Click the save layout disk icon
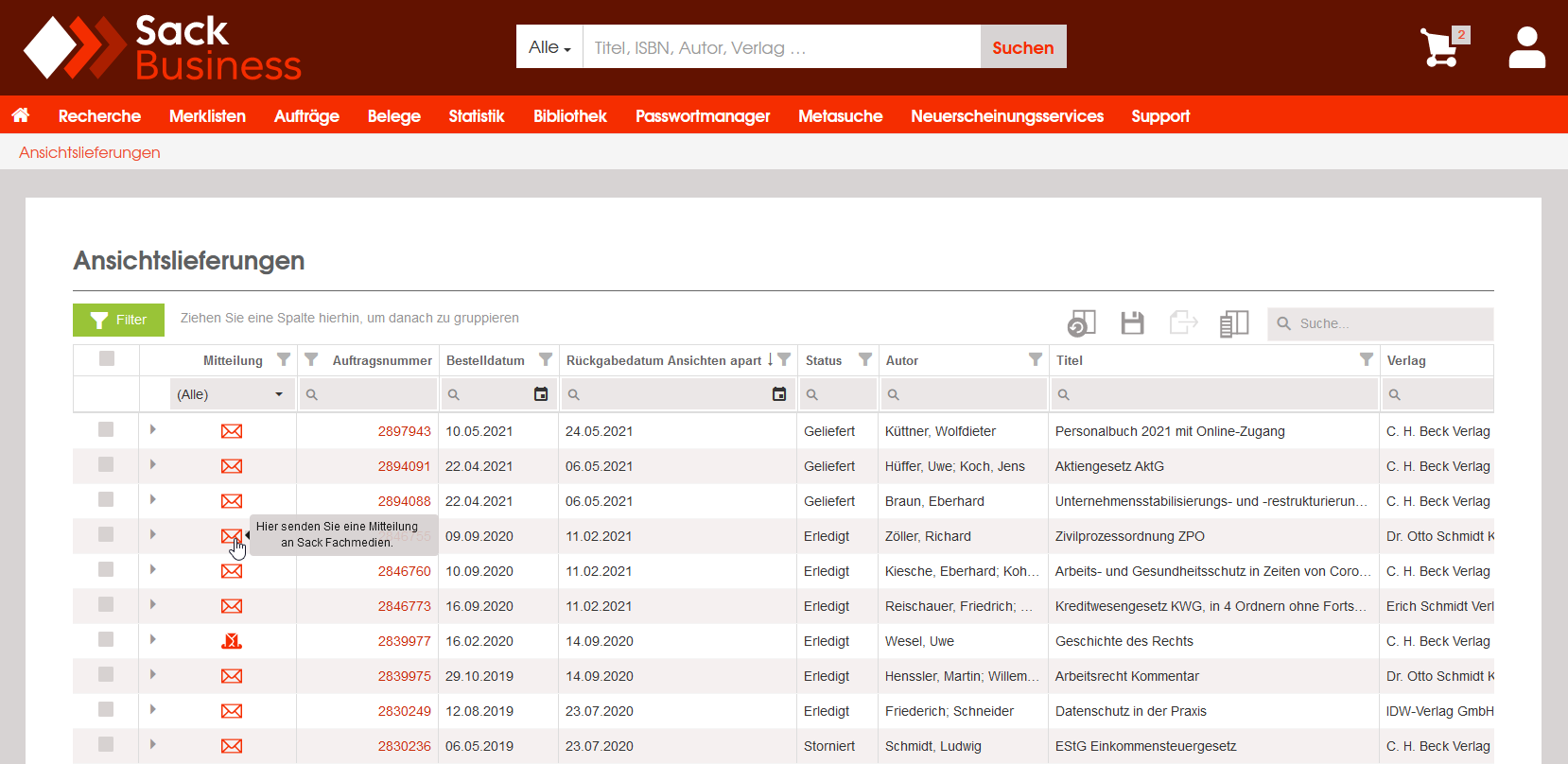The height and width of the screenshot is (764, 1568). coord(1132,323)
